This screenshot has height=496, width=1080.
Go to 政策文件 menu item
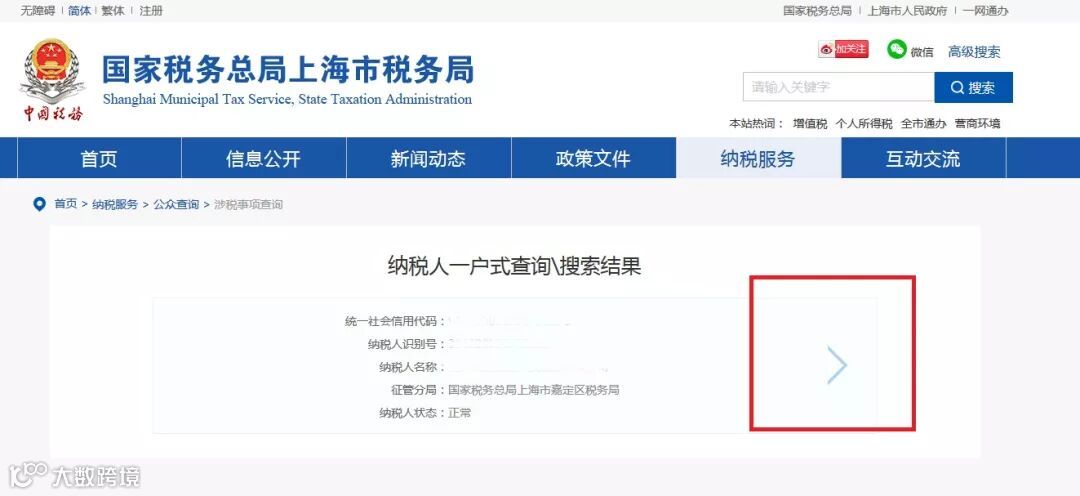pos(593,158)
